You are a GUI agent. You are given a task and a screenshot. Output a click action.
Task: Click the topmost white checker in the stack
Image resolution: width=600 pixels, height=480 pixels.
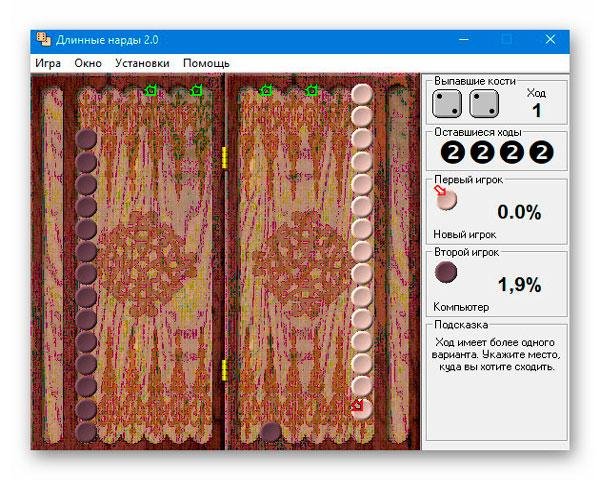[362, 95]
